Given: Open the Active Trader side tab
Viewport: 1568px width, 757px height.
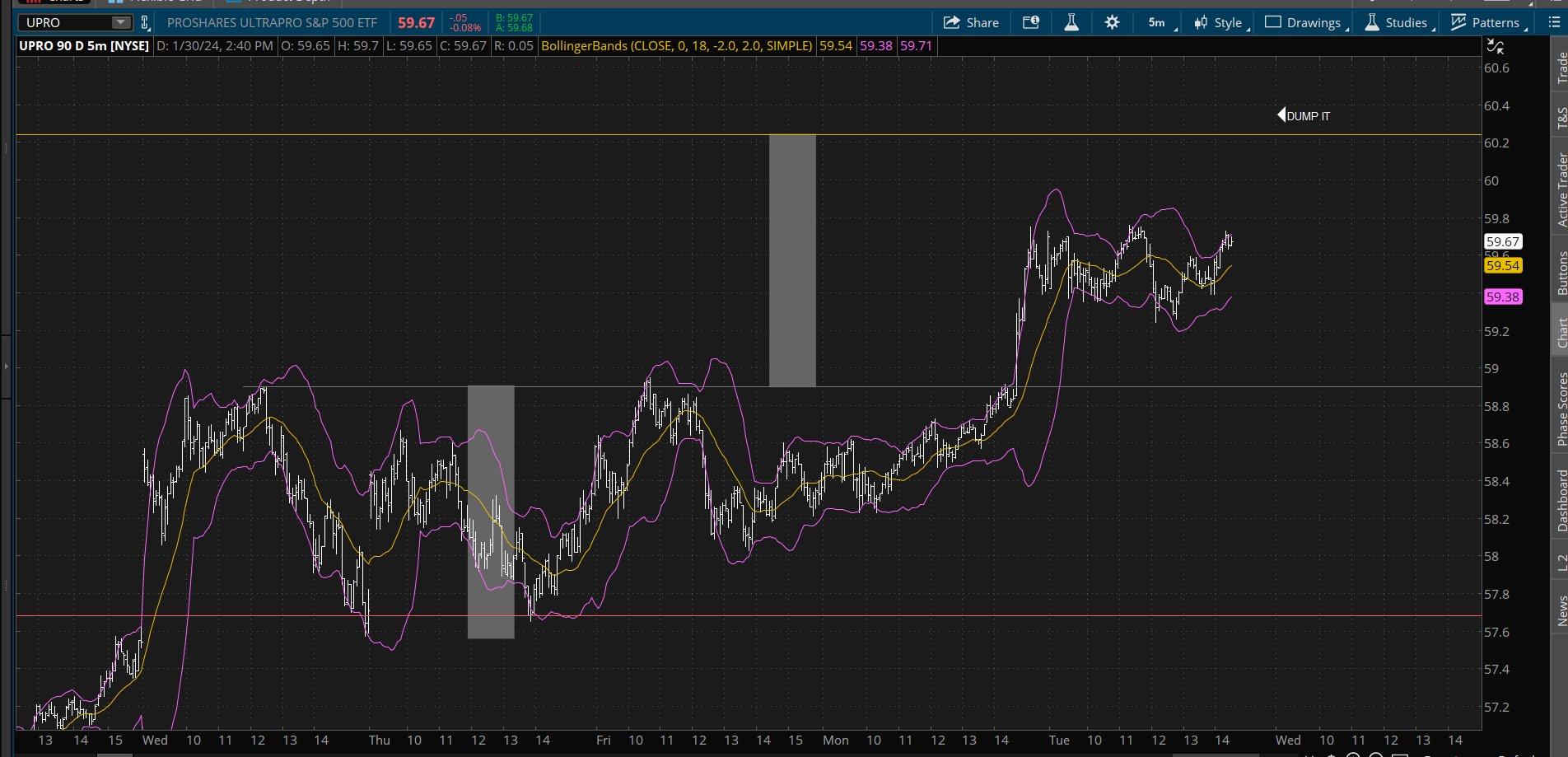Looking at the screenshot, I should point(1561,189).
